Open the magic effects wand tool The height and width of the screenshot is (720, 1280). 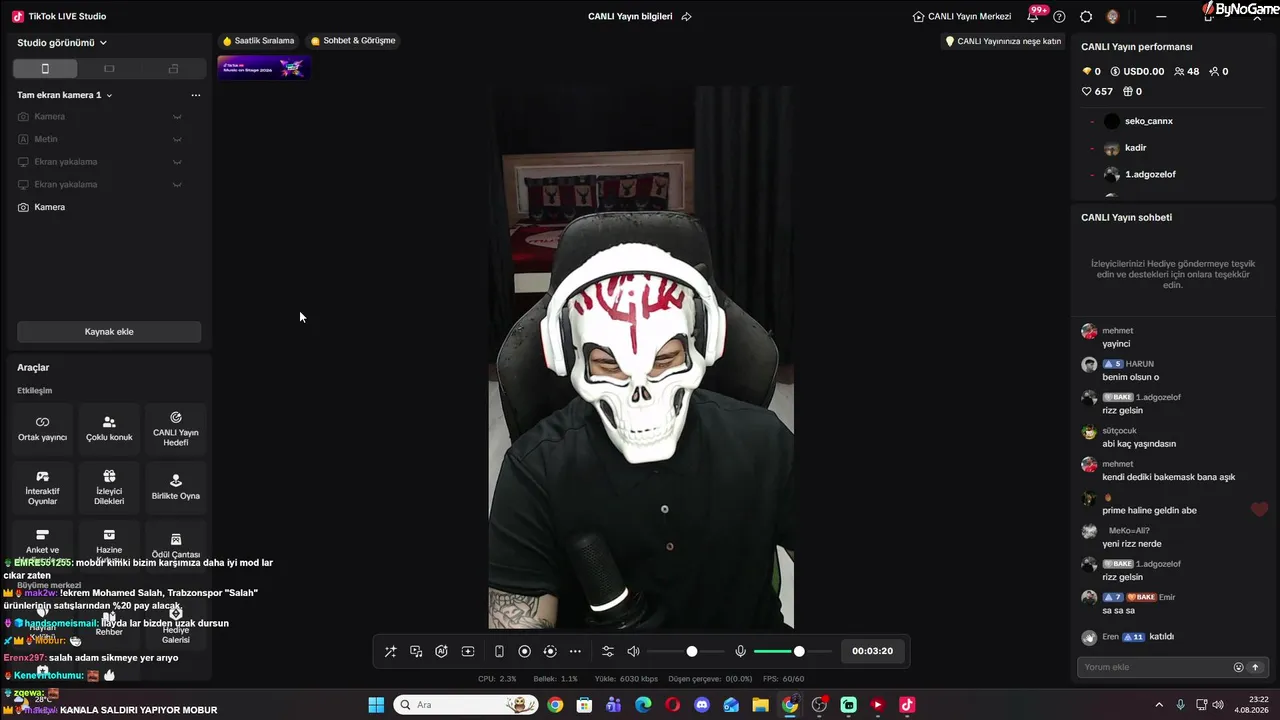tap(391, 651)
